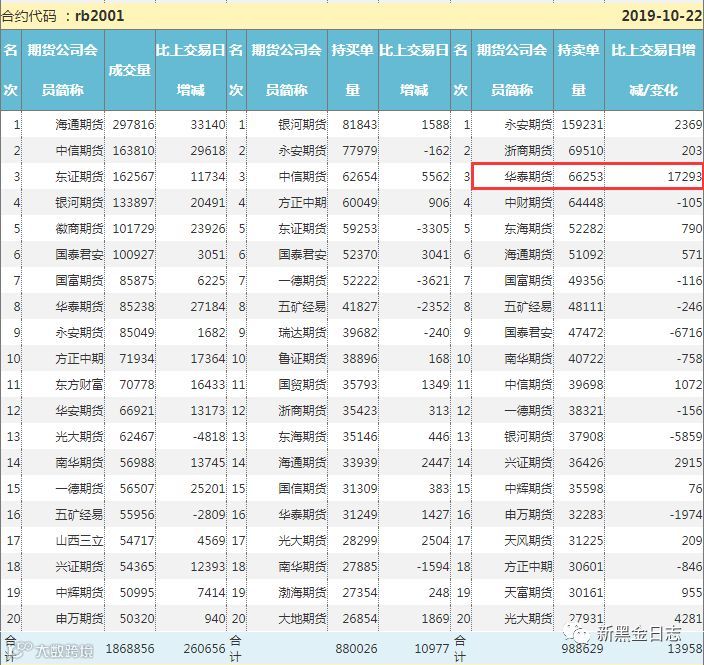Select long position value 52370
Viewport: 704px width, 665px height.
(x=360, y=255)
